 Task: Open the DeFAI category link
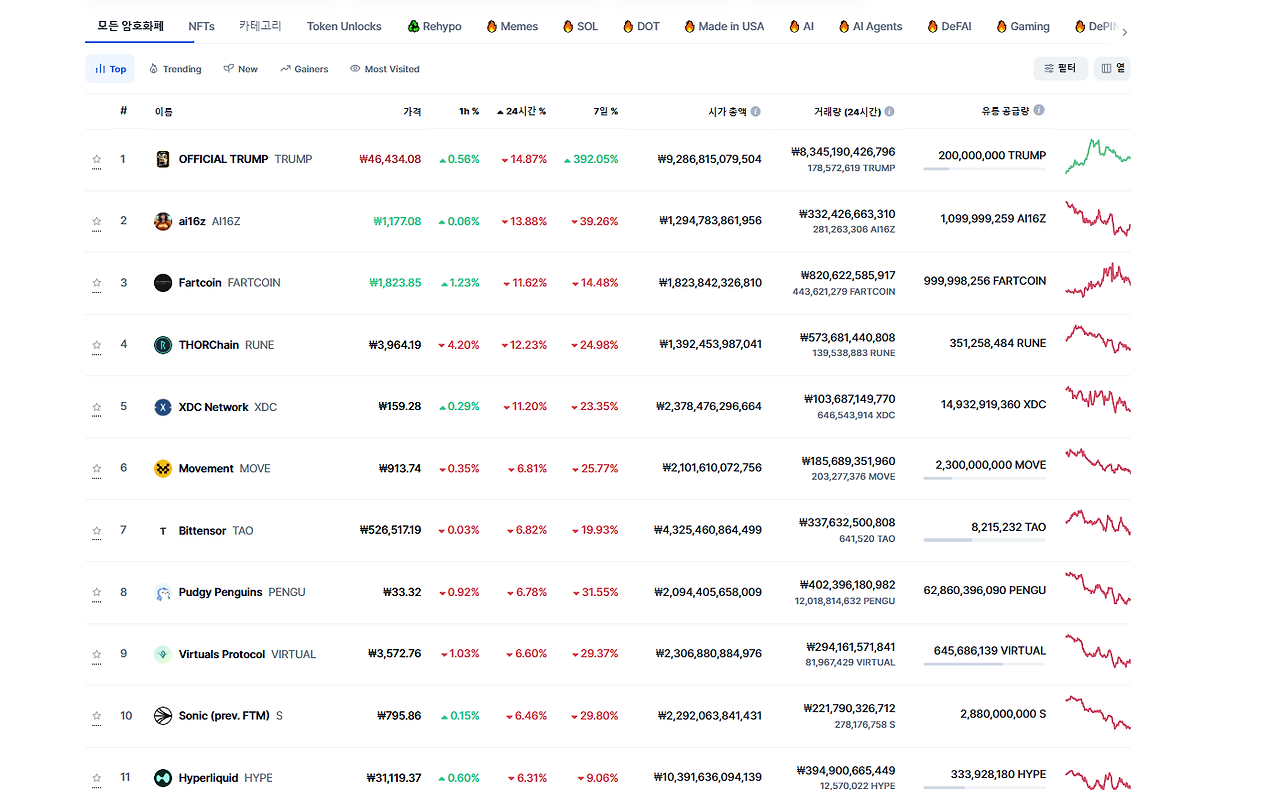tap(949, 26)
